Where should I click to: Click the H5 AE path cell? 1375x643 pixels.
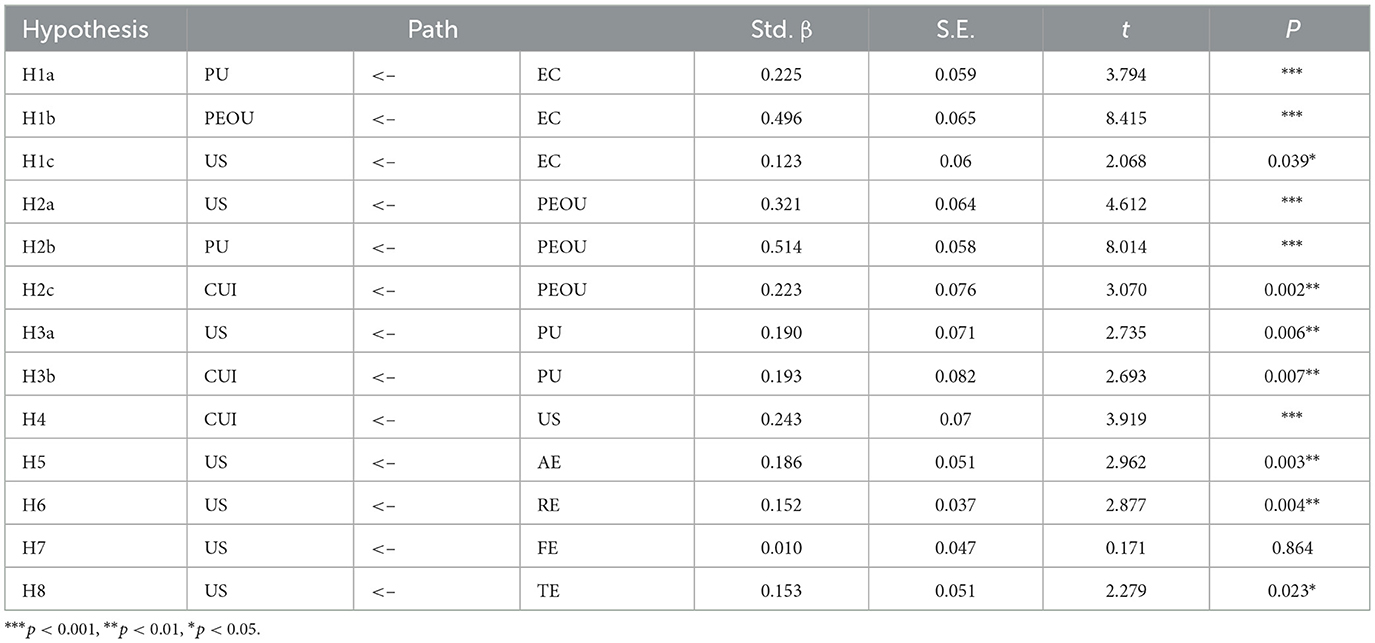(x=607, y=461)
